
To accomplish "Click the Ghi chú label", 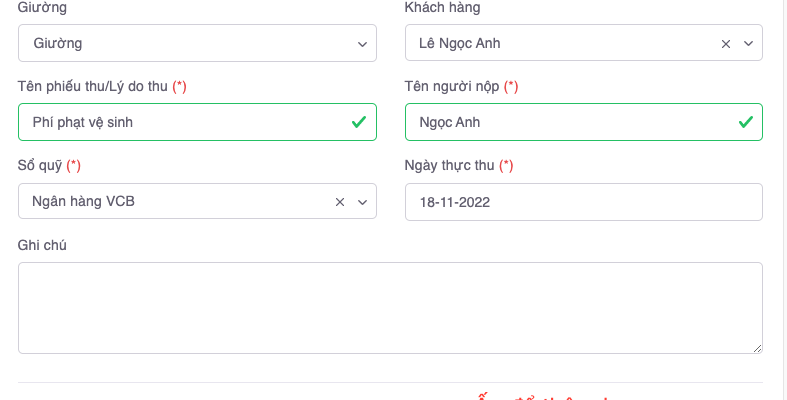I will point(42,245).
